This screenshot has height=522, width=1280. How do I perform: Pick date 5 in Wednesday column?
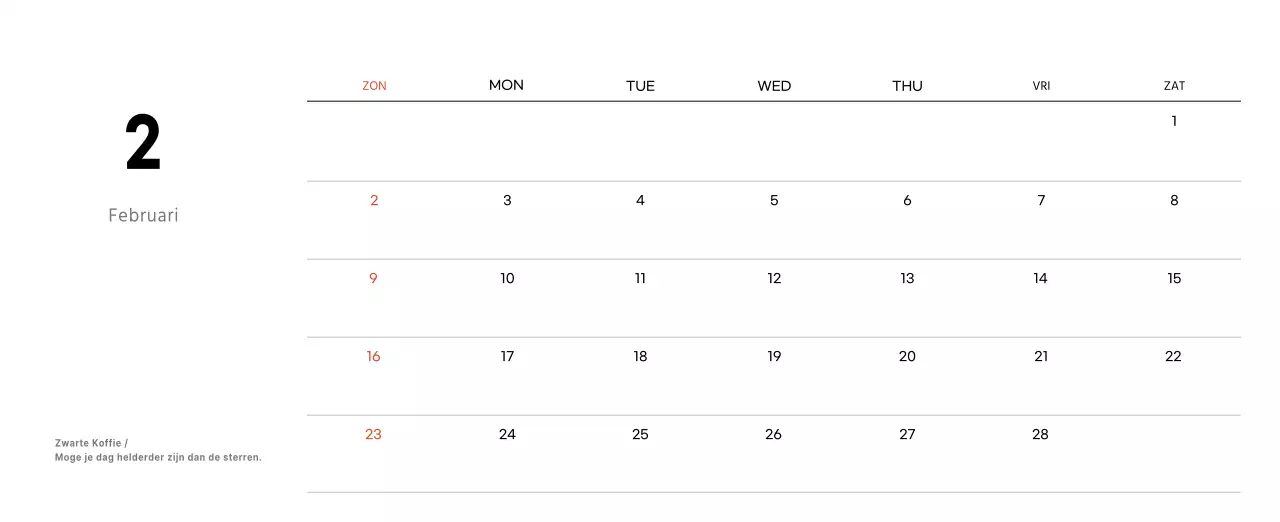(774, 200)
